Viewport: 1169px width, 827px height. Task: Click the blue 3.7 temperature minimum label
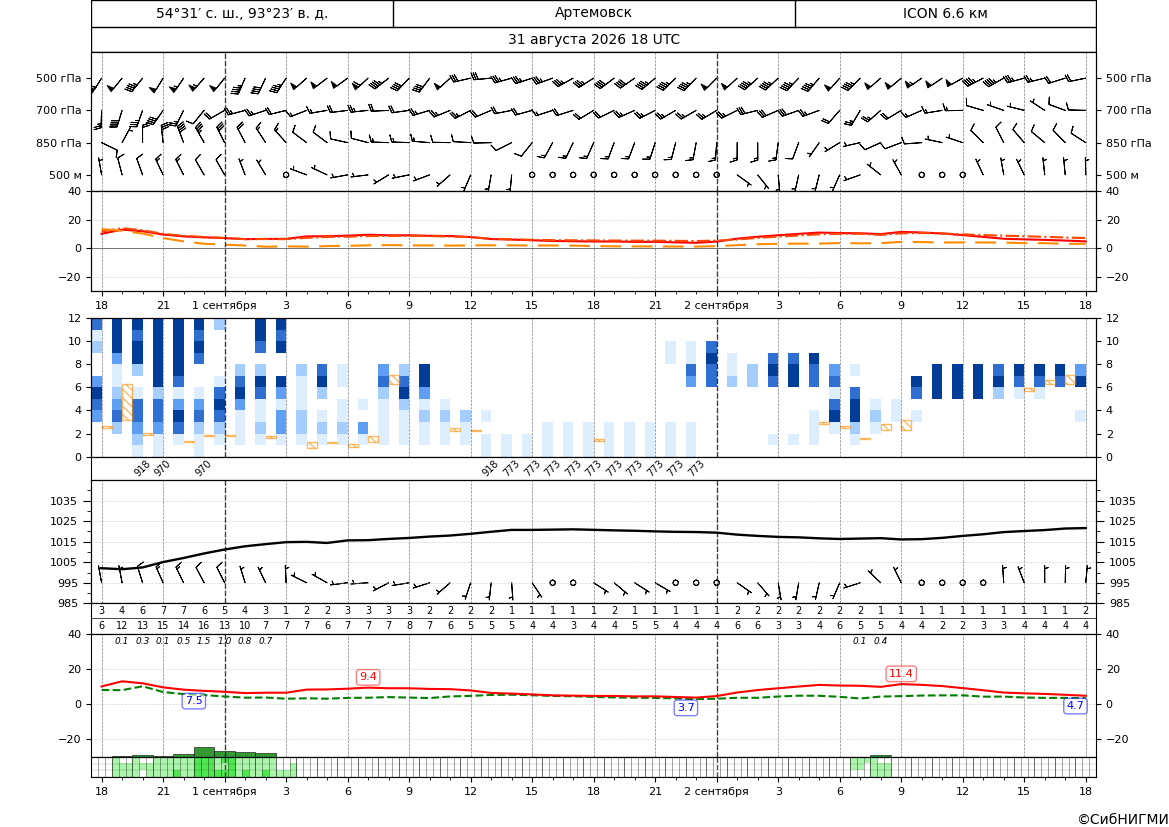click(x=686, y=708)
